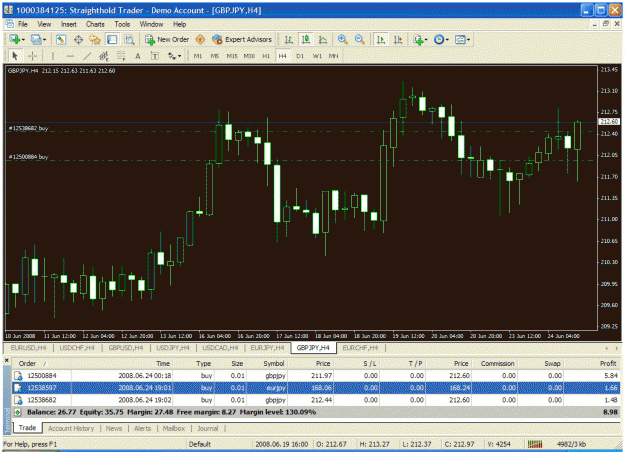Open the Profiles dropdown arrow
Viewport: 625px width, 452px height.
point(44,39)
